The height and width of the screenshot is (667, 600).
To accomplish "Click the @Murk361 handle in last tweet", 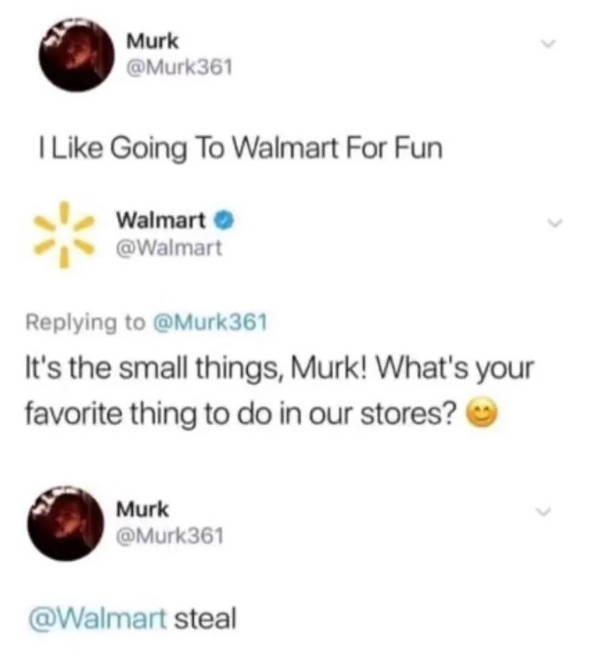I will pyautogui.click(x=170, y=536).
